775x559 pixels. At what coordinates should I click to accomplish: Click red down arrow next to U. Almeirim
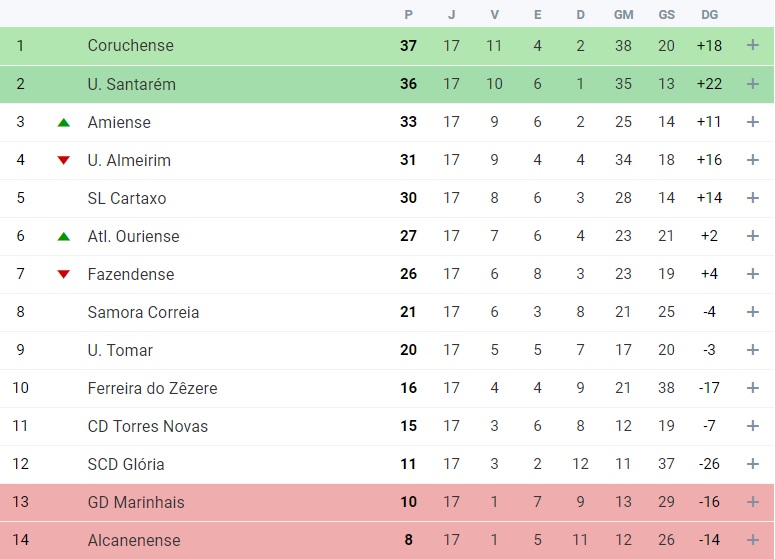[x=63, y=160]
